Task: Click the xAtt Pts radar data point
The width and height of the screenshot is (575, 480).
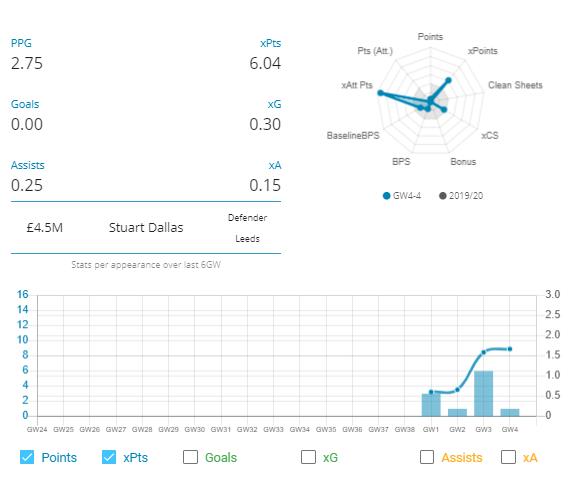Action: coord(381,93)
